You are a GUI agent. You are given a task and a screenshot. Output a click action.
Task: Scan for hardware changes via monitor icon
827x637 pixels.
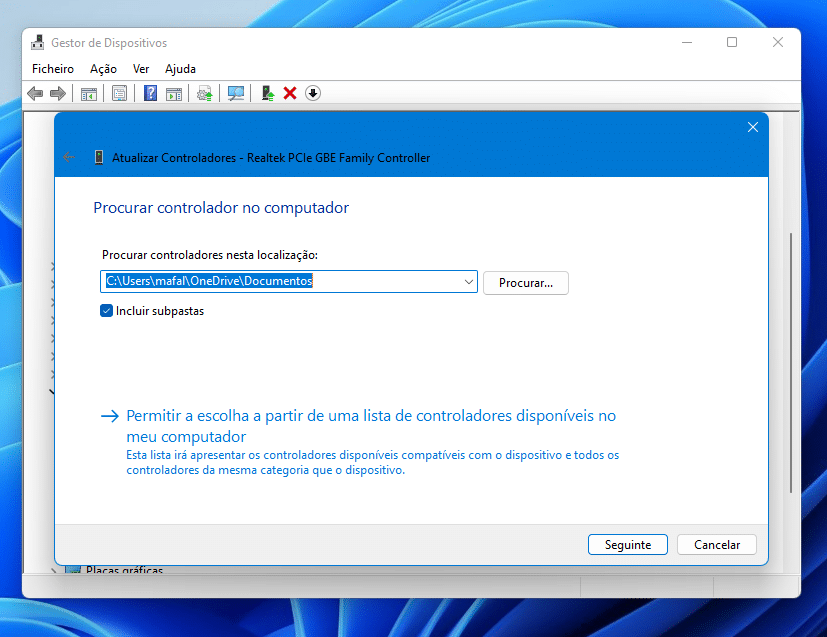pos(236,94)
